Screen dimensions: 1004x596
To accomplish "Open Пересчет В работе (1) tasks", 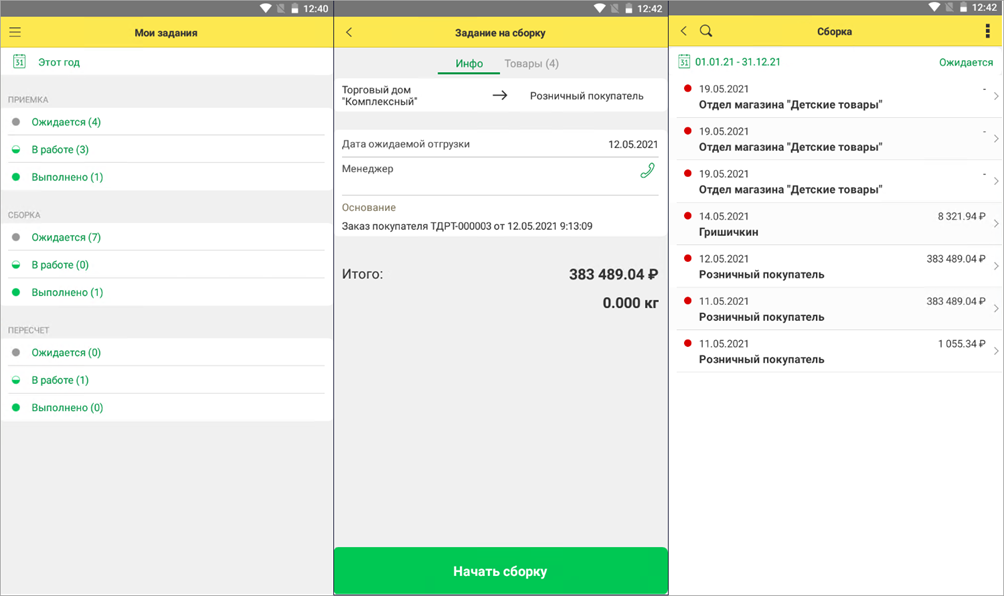I will click(x=60, y=380).
